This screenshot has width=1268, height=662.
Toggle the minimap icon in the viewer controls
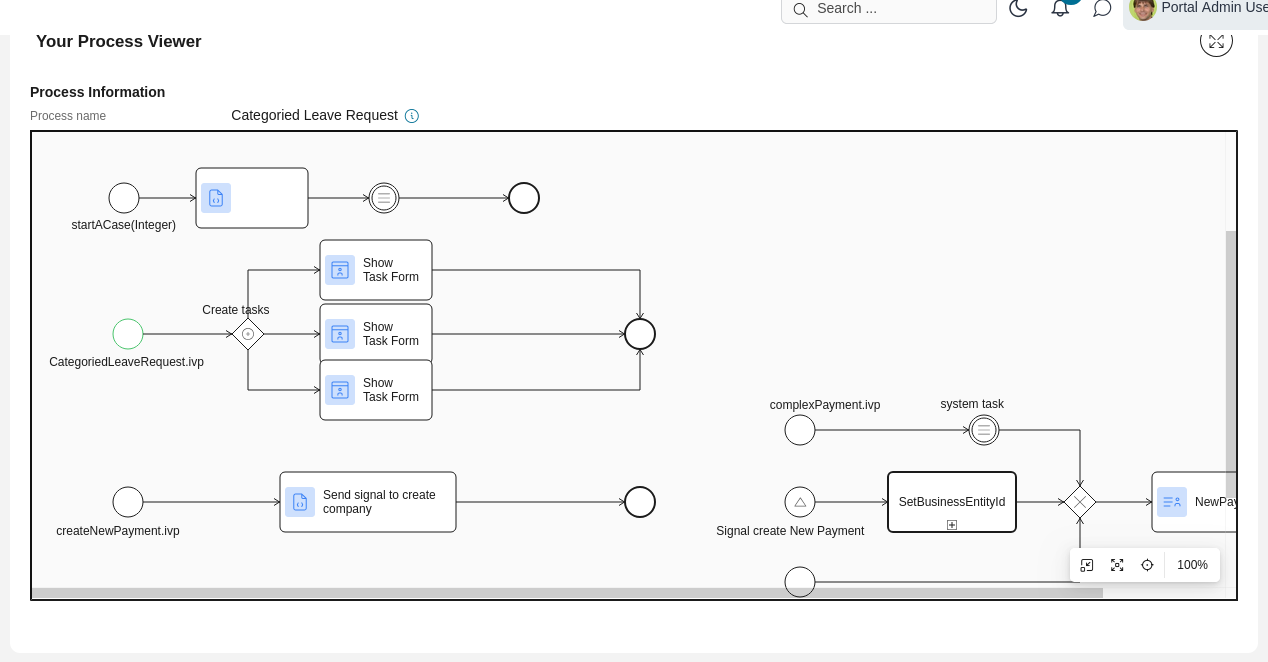coord(1087,565)
